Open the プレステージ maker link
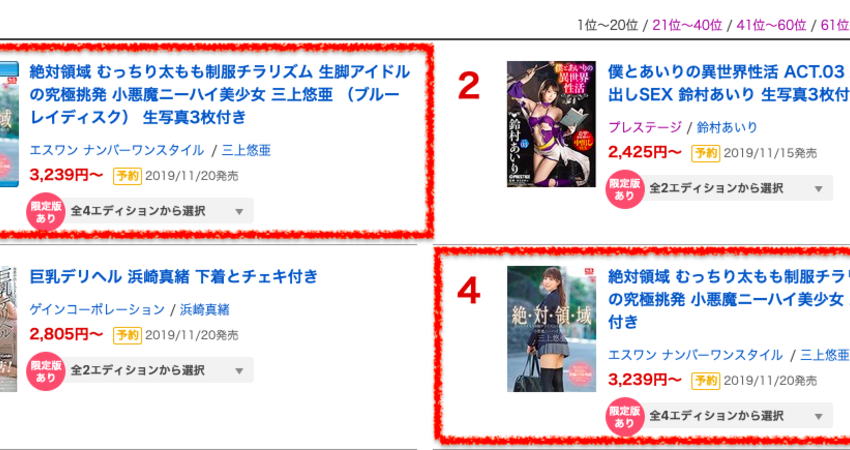The height and width of the screenshot is (450, 850). point(645,127)
